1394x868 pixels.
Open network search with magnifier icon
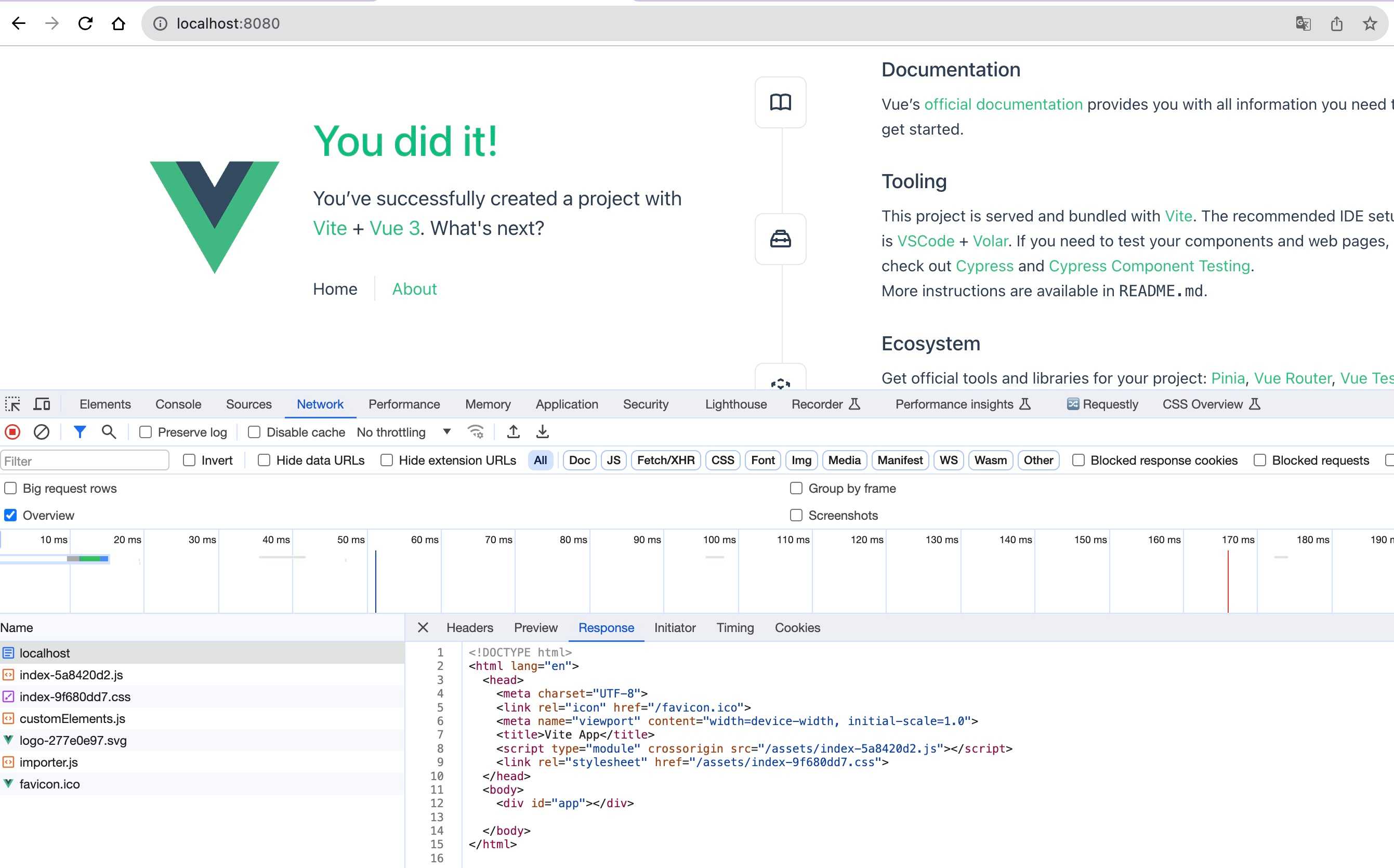(x=109, y=432)
